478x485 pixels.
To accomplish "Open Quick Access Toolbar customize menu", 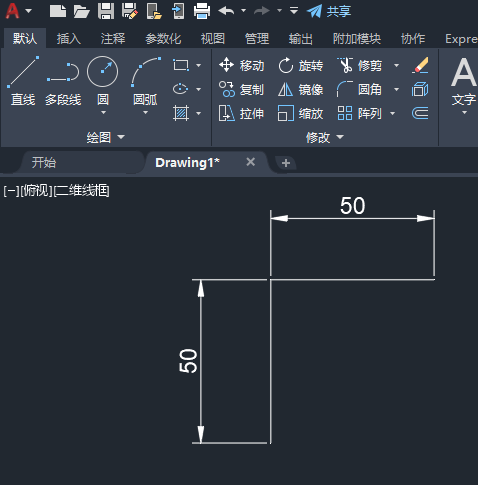I will click(x=294, y=11).
